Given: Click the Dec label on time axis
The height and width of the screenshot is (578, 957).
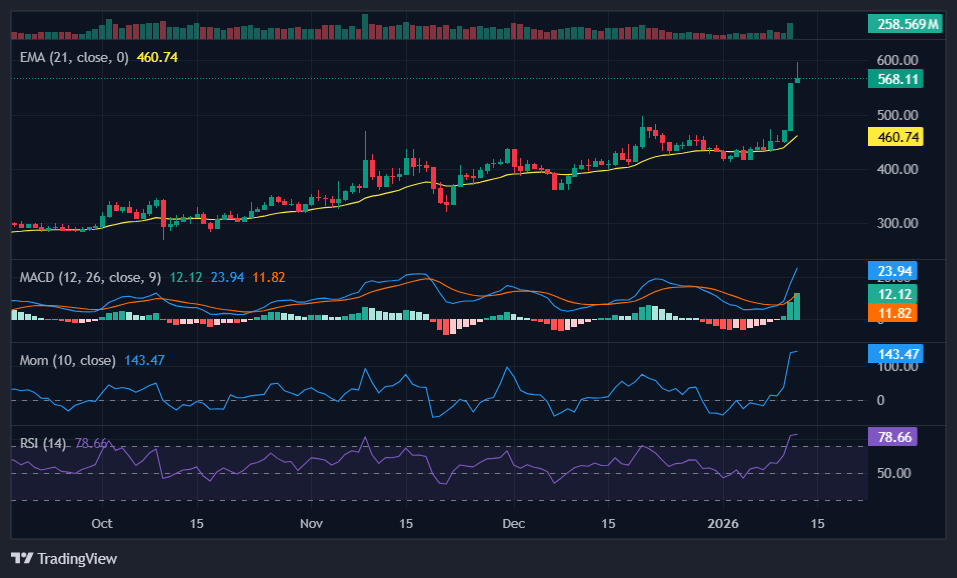Looking at the screenshot, I should point(513,523).
